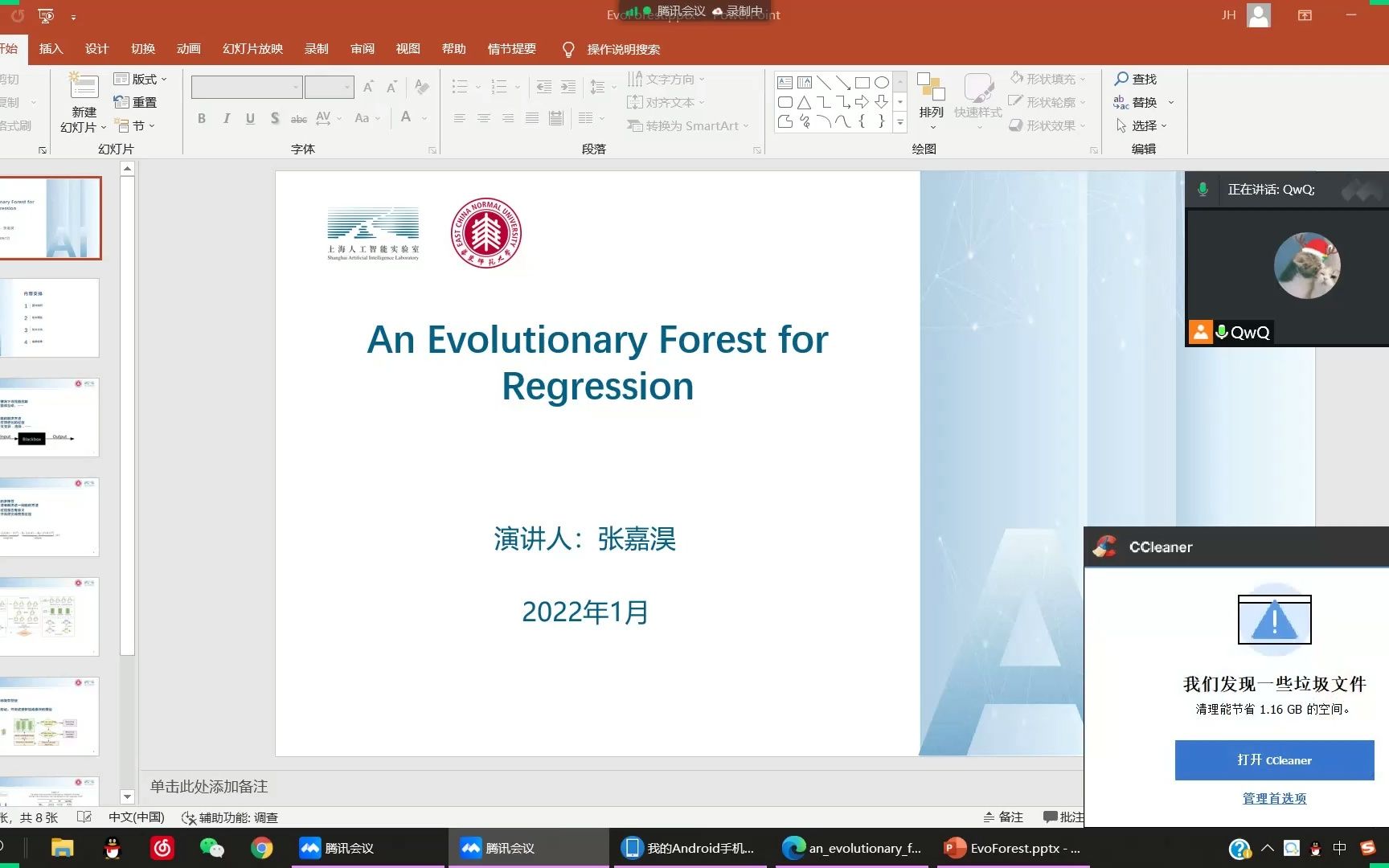Justify text in paragraph group

click(x=532, y=118)
